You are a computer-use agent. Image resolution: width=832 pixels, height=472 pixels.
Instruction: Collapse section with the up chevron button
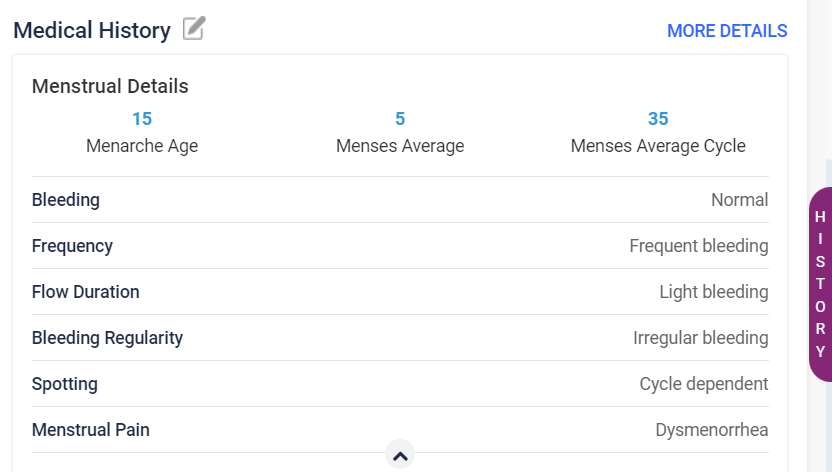(x=400, y=456)
